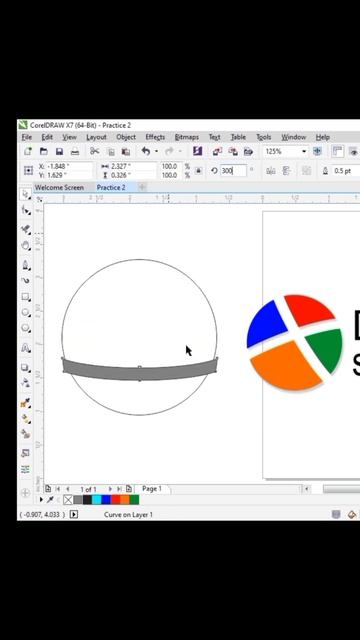This screenshot has height=640, width=360.
Task: Click the Import icon
Action: 217,151
